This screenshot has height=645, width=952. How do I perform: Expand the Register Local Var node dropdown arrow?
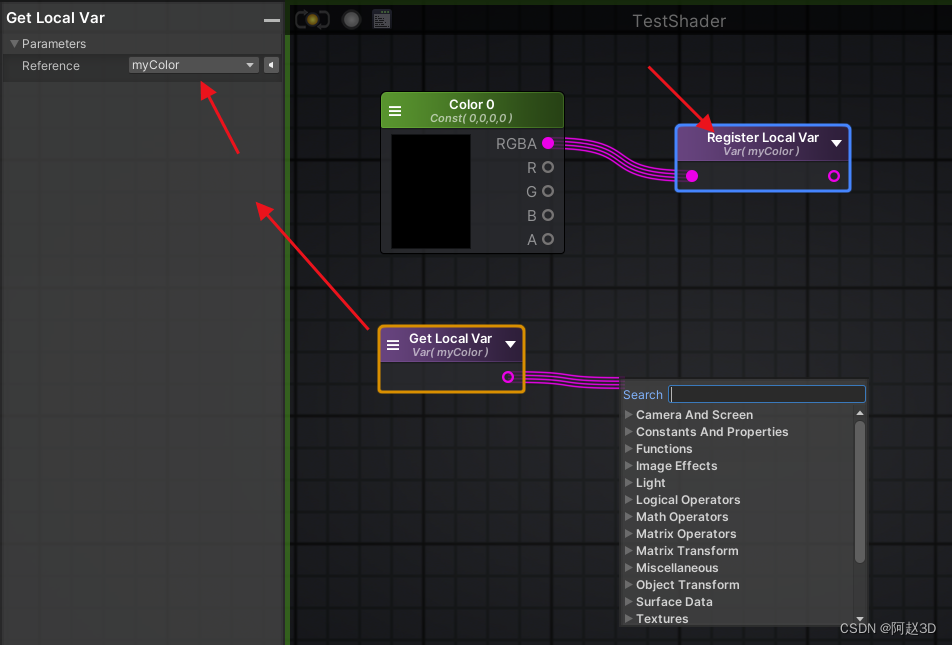(837, 143)
